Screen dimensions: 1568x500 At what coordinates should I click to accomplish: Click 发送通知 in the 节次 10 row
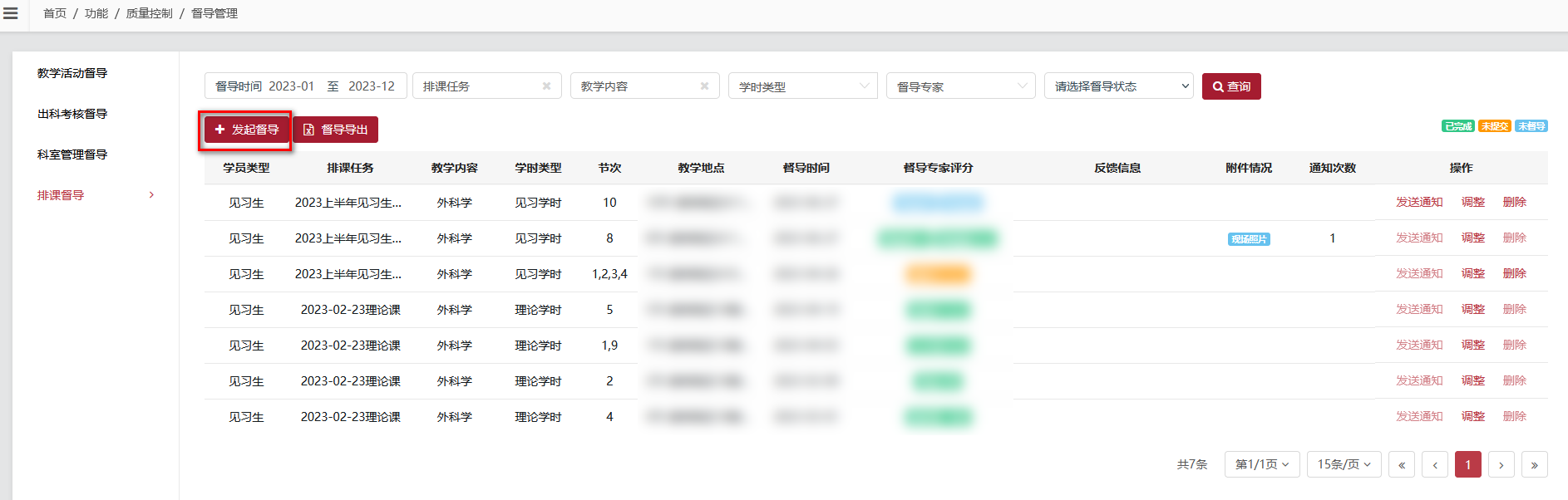click(1419, 202)
